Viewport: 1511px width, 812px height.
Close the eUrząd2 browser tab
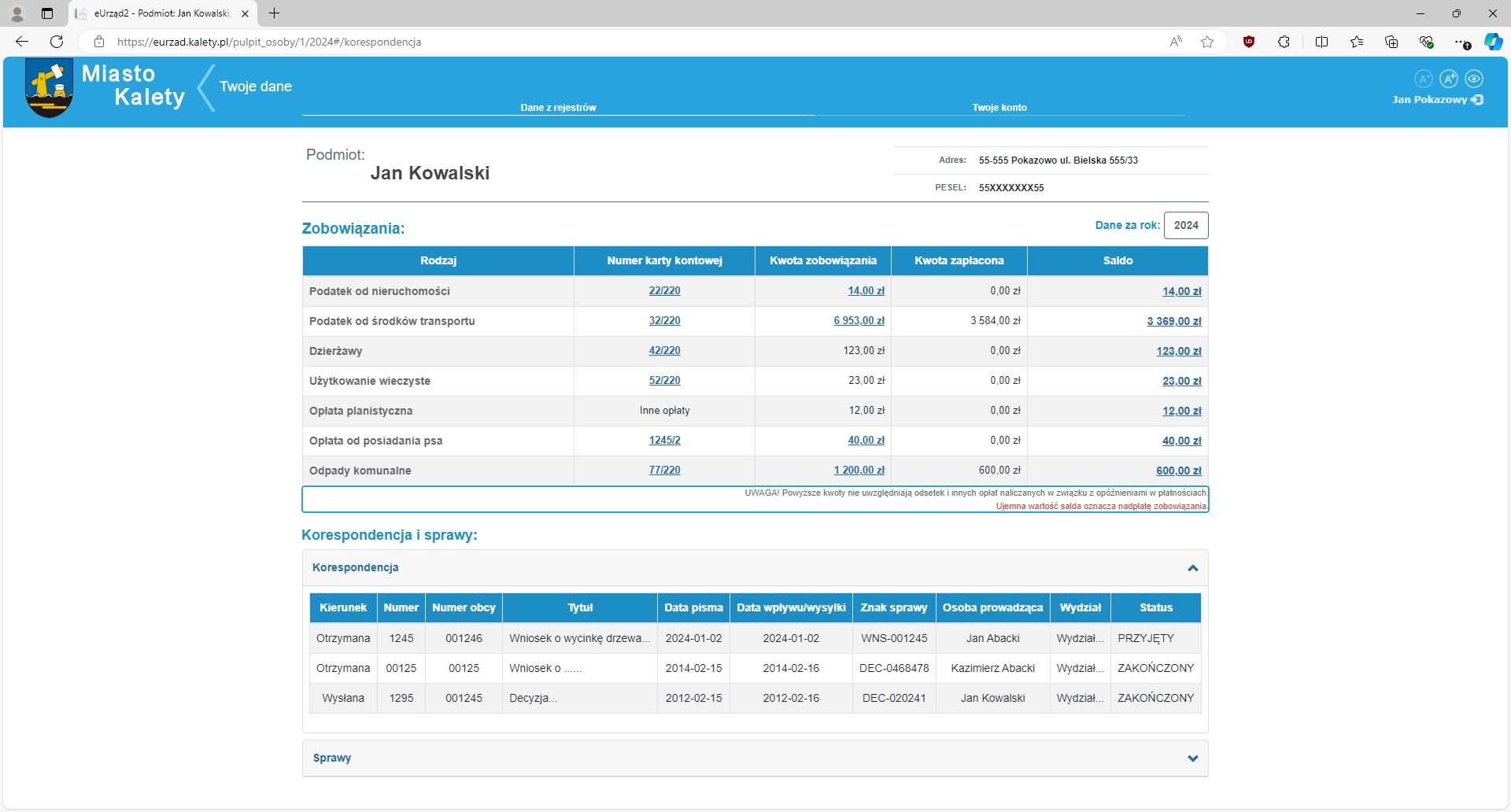245,13
